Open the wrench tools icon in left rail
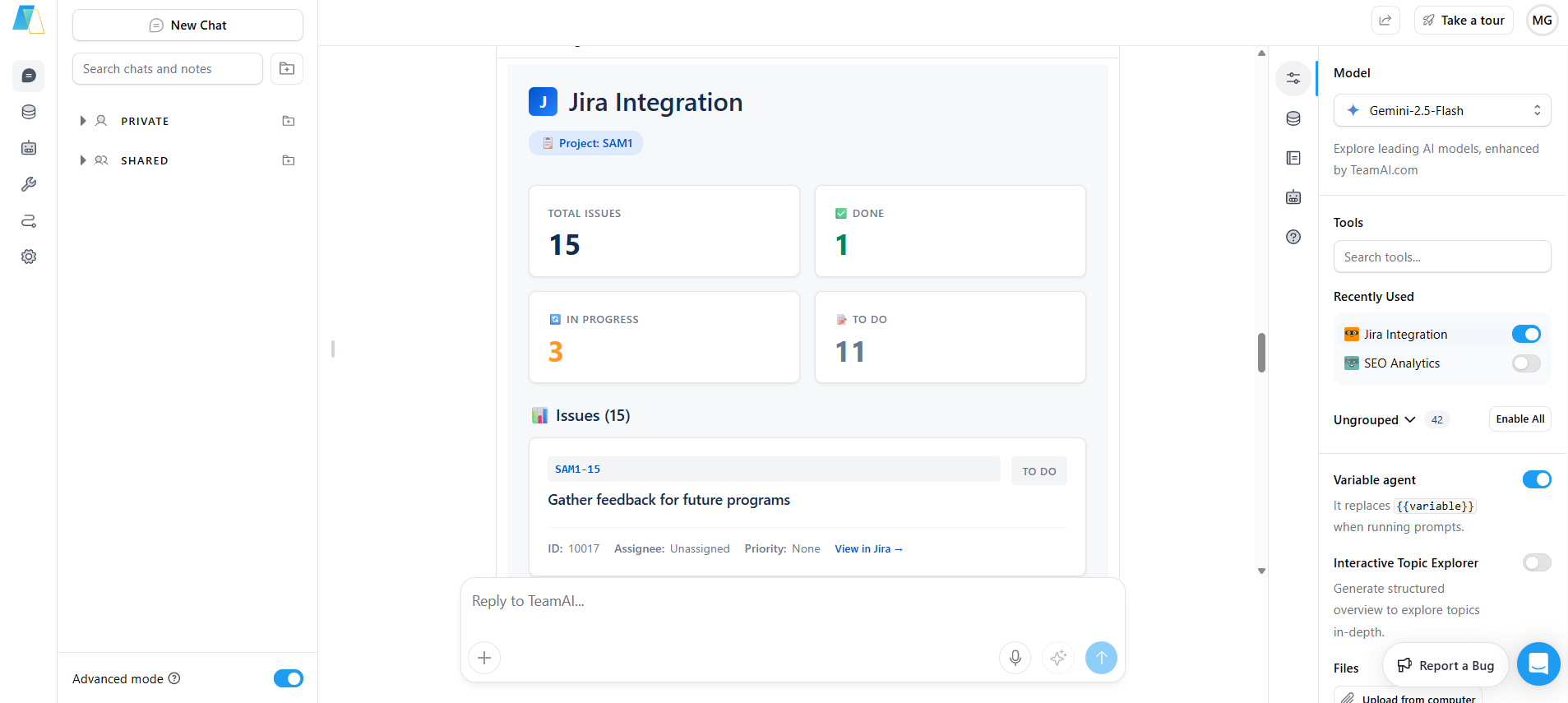 (29, 184)
